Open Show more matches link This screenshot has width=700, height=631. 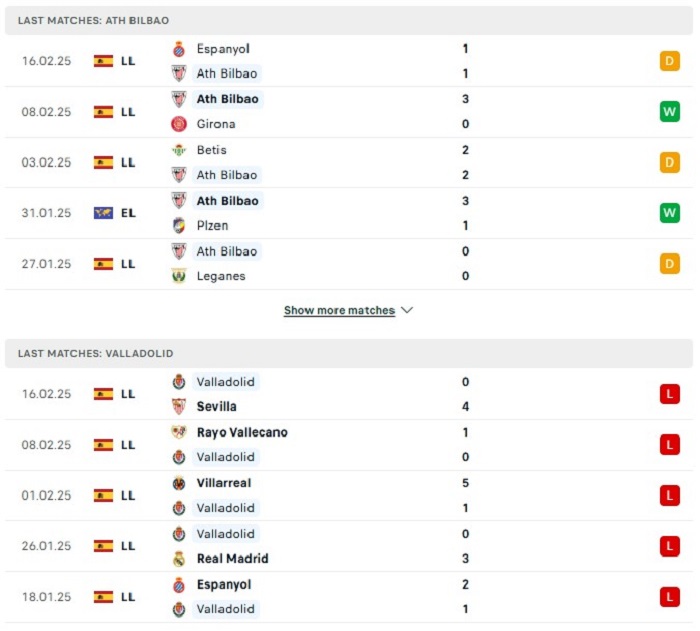coord(339,310)
